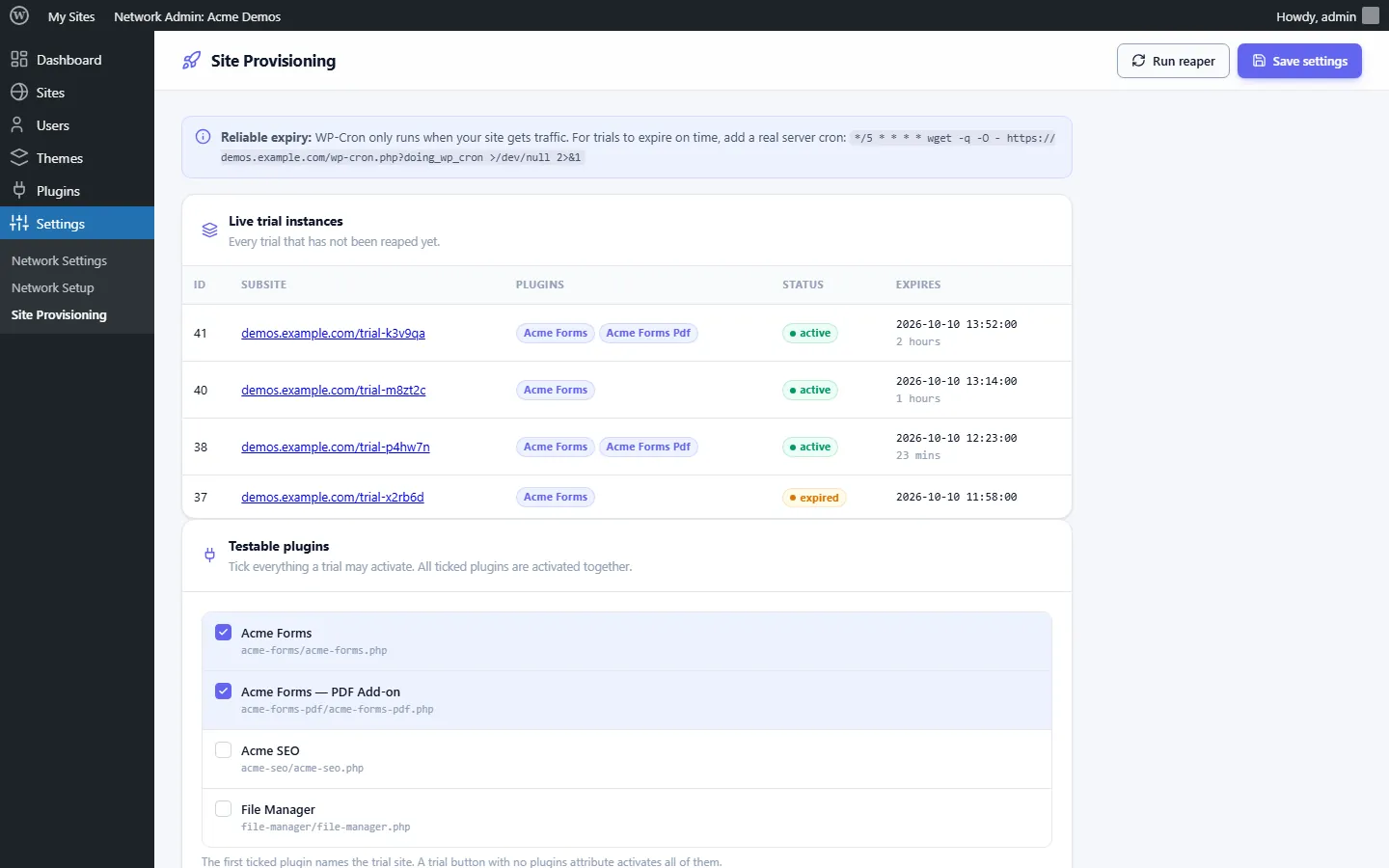Open link demos.example.com/trial-k3v9qa
This screenshot has width=1389, height=868.
coord(333,333)
